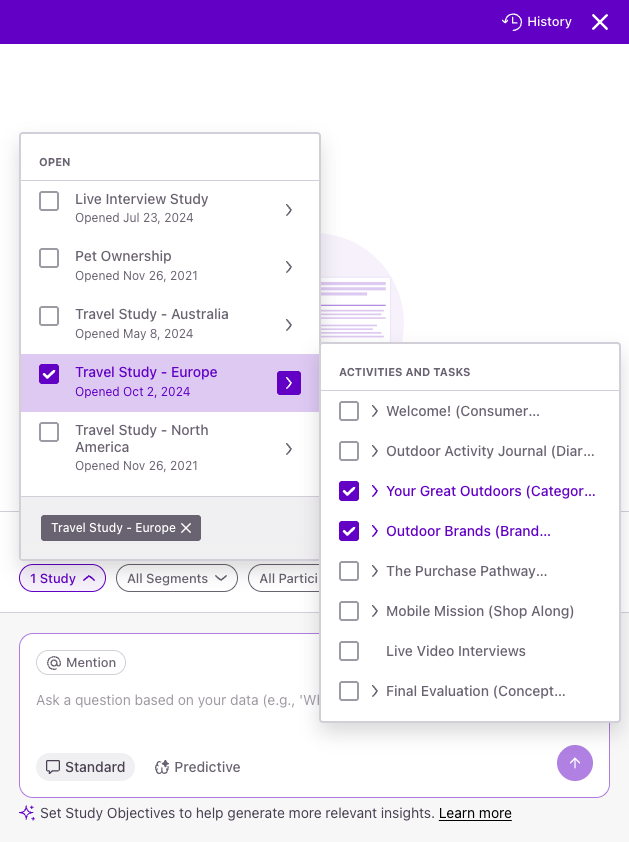Click the purple send arrow button
The image size is (629, 842).
click(x=575, y=763)
